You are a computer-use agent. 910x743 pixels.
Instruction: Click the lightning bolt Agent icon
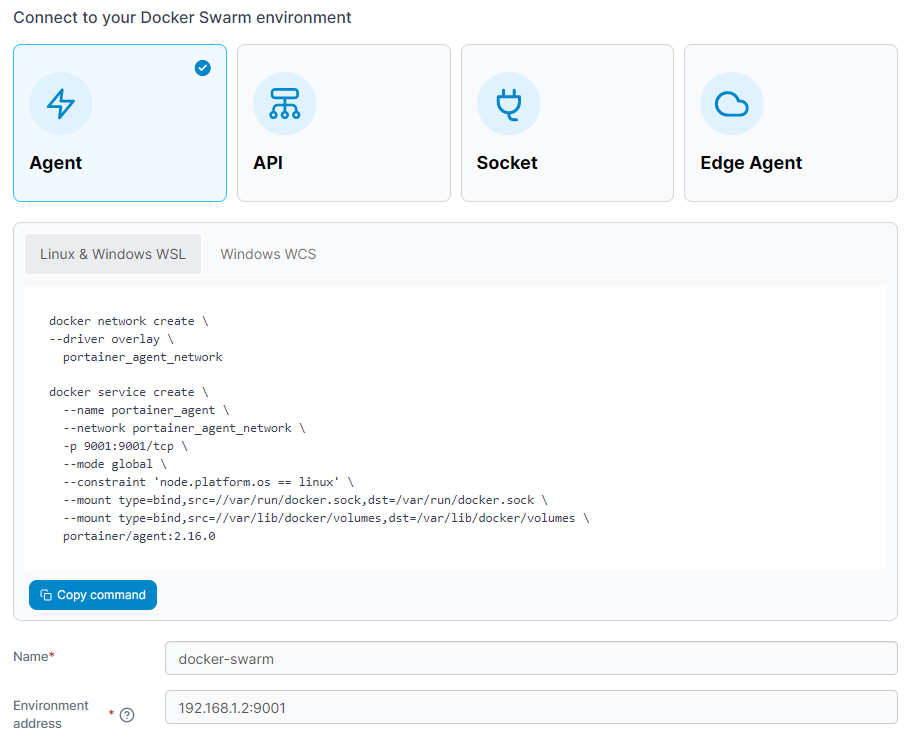pos(61,104)
